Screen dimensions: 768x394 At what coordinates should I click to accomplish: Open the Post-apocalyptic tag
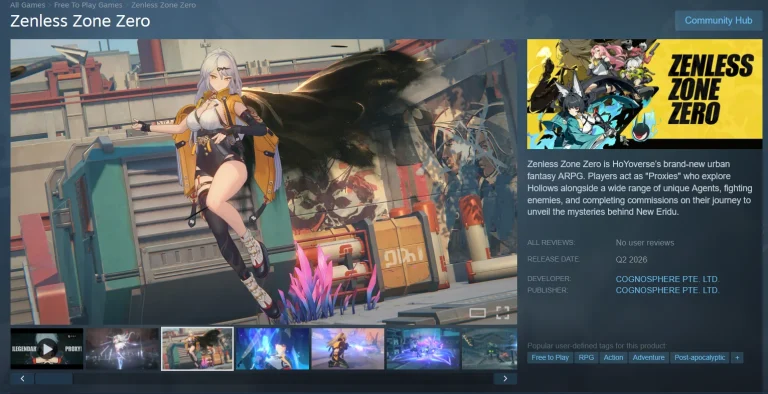click(699, 357)
